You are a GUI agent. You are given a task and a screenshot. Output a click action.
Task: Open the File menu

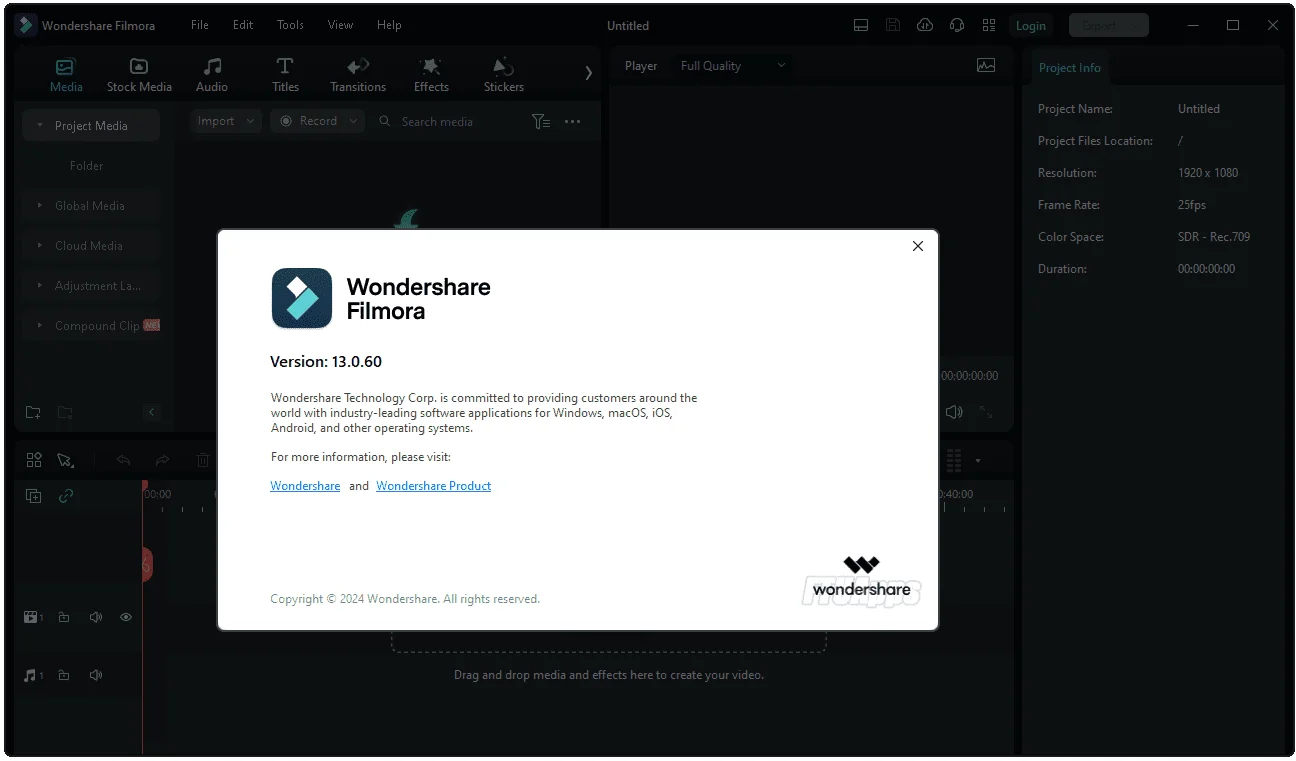[200, 25]
